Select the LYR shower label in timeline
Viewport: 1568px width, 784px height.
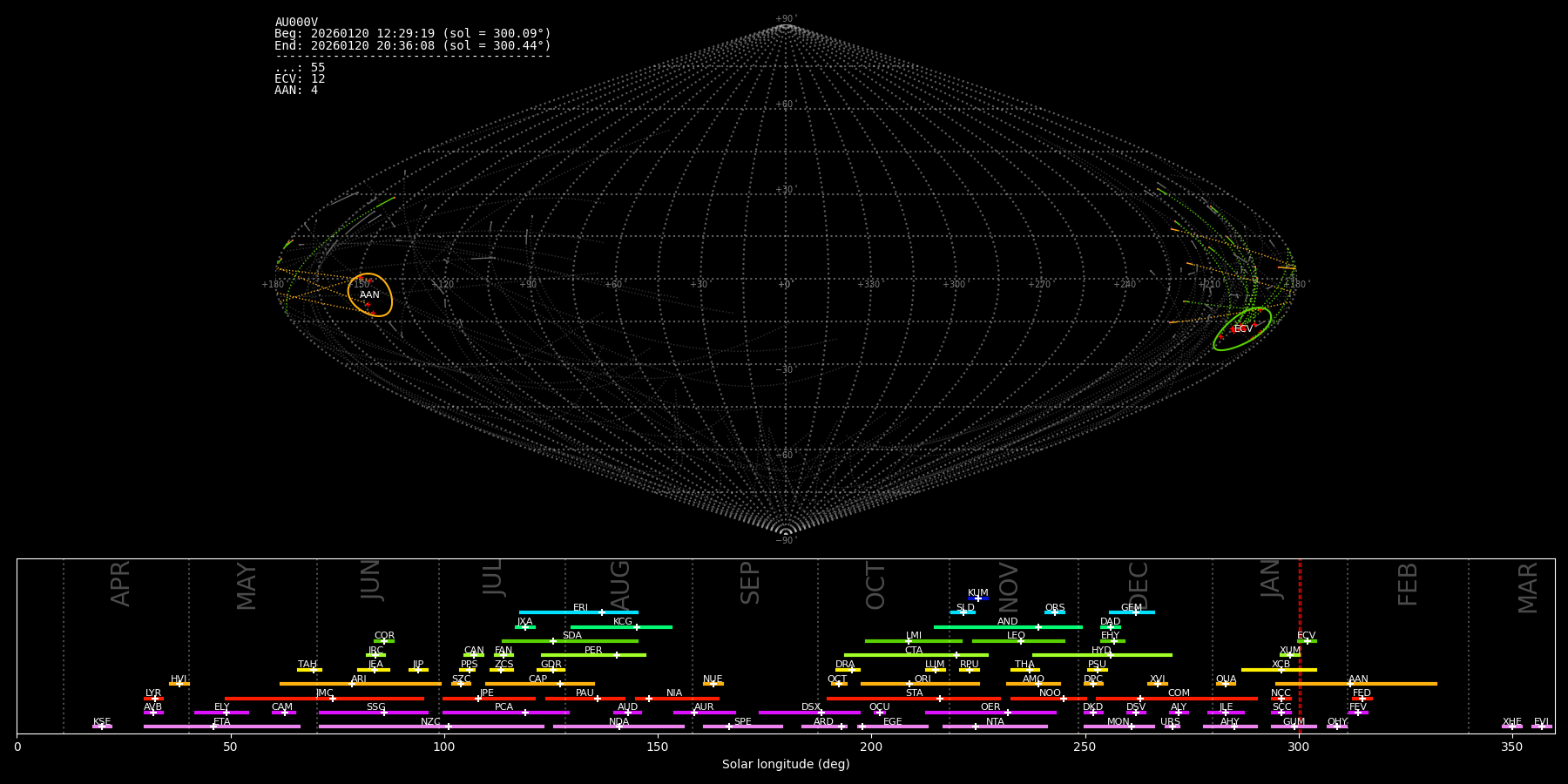(x=153, y=693)
